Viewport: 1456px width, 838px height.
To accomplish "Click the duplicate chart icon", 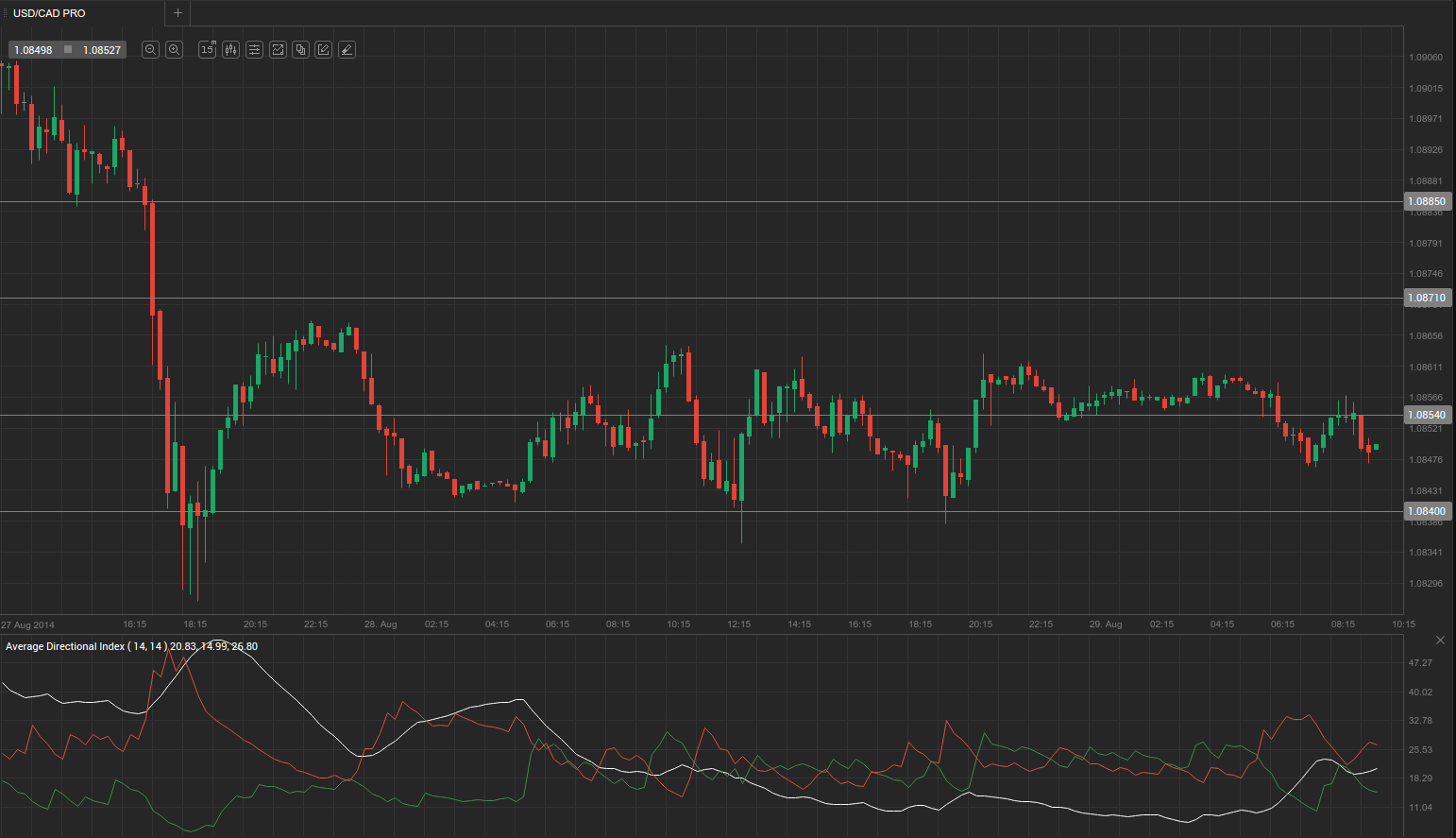I will (x=301, y=50).
